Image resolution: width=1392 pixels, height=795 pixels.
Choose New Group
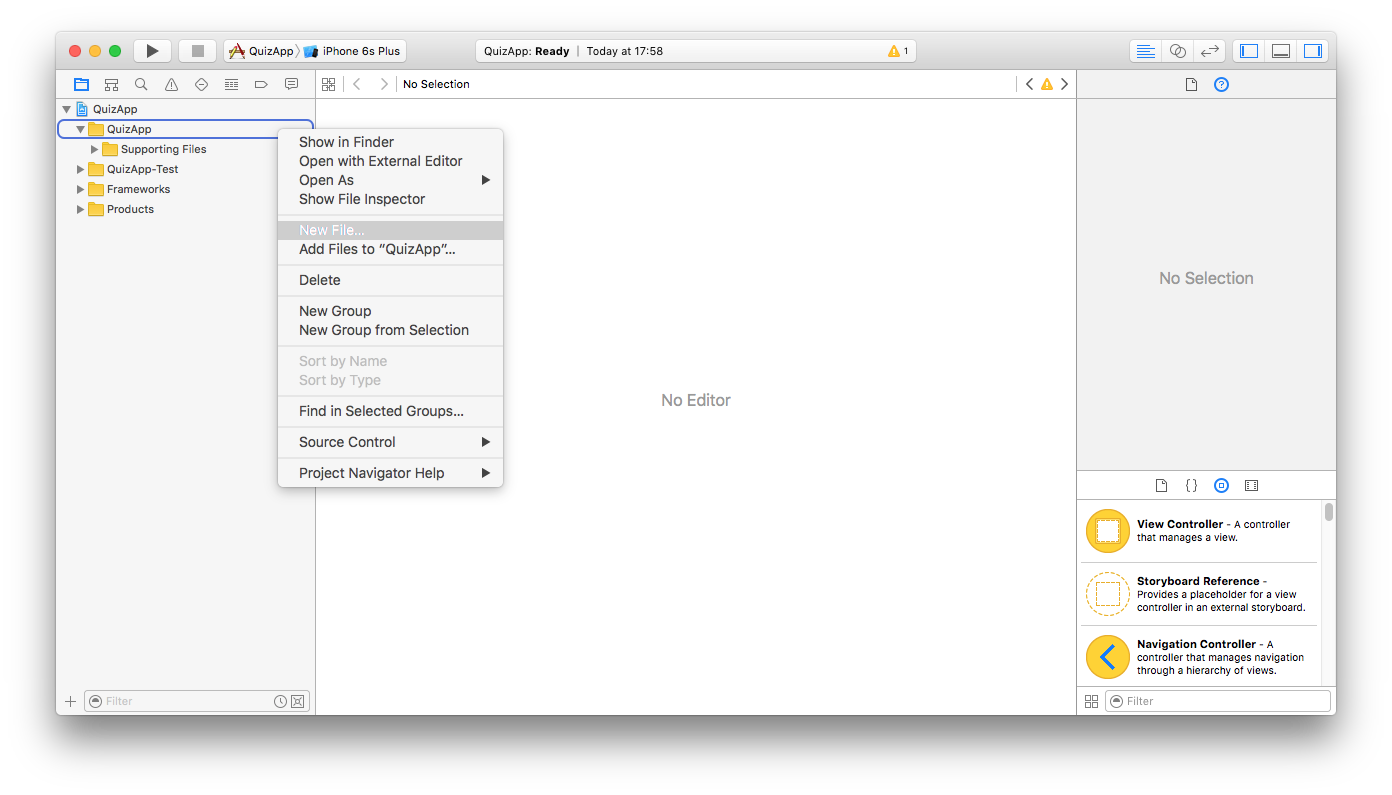[390, 311]
